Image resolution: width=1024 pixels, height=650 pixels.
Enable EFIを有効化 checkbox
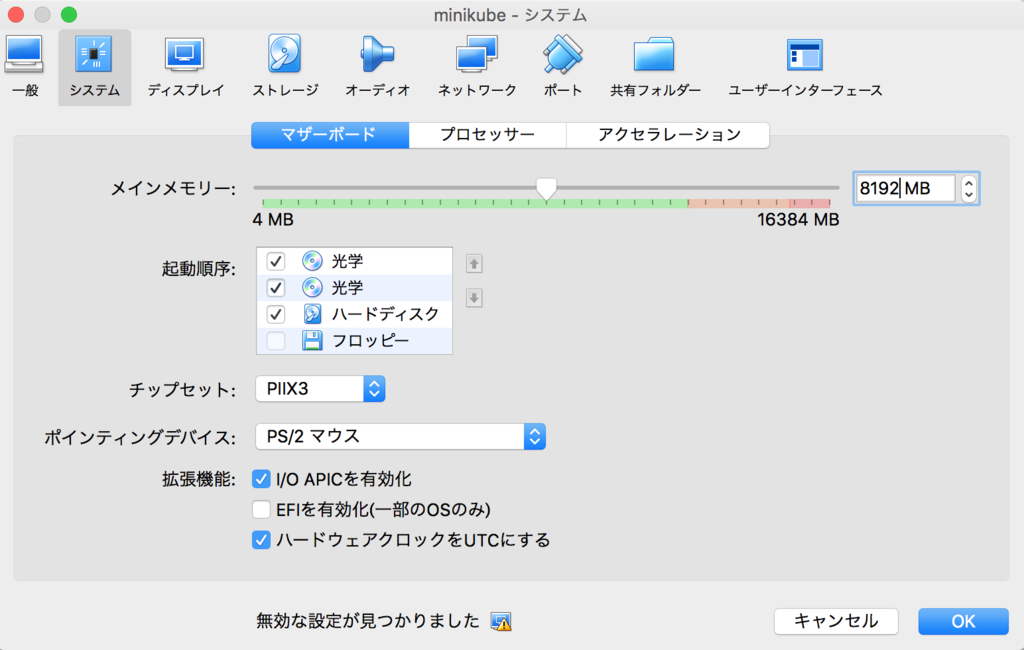(x=261, y=510)
